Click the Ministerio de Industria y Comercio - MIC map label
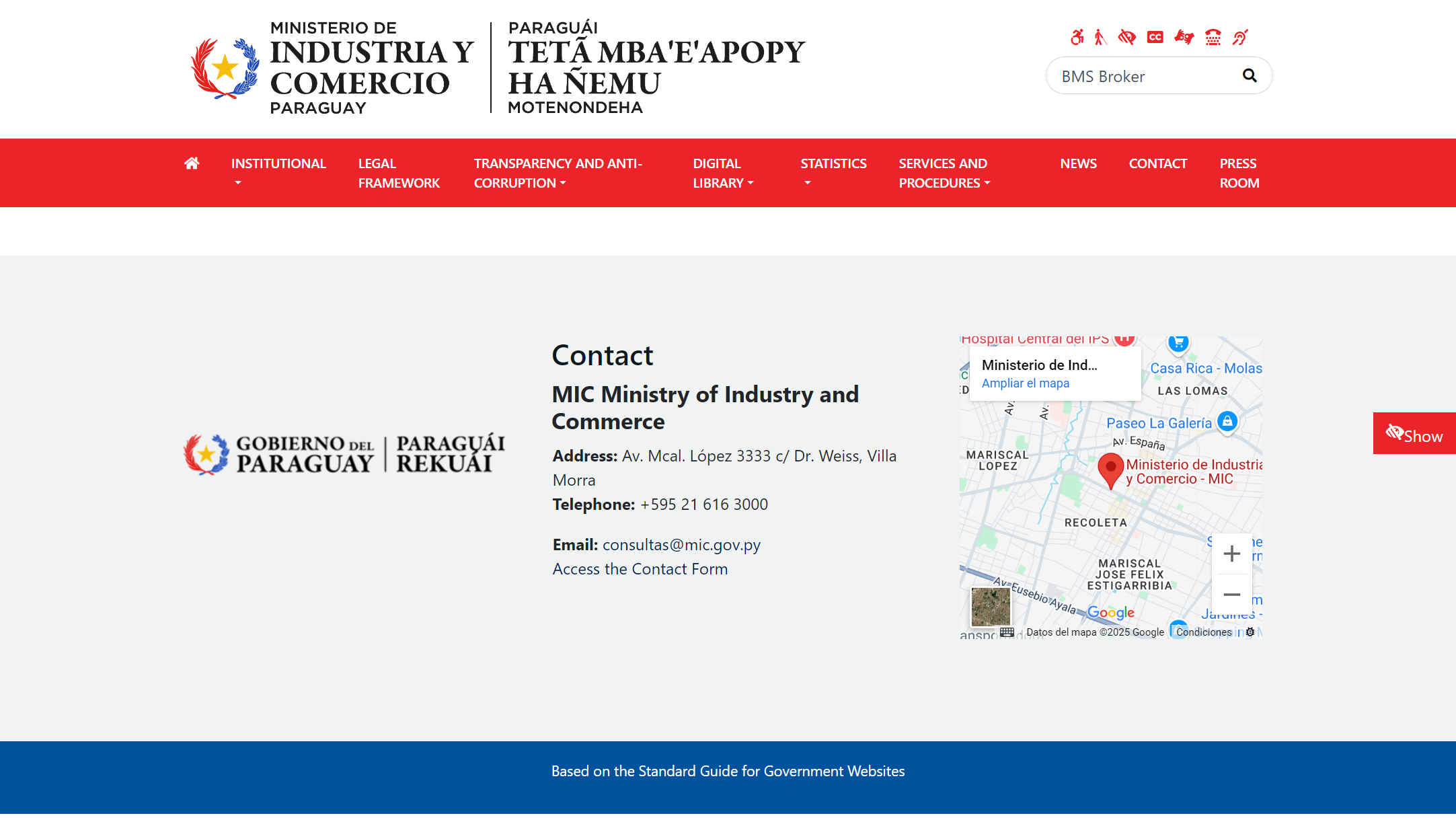Viewport: 1456px width, 824px height. pos(1194,472)
